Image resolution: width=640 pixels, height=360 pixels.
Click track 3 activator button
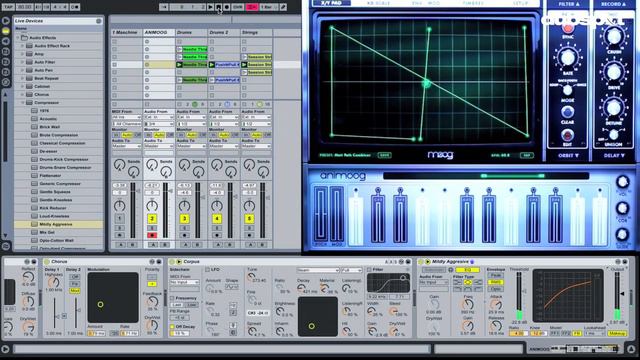click(184, 219)
